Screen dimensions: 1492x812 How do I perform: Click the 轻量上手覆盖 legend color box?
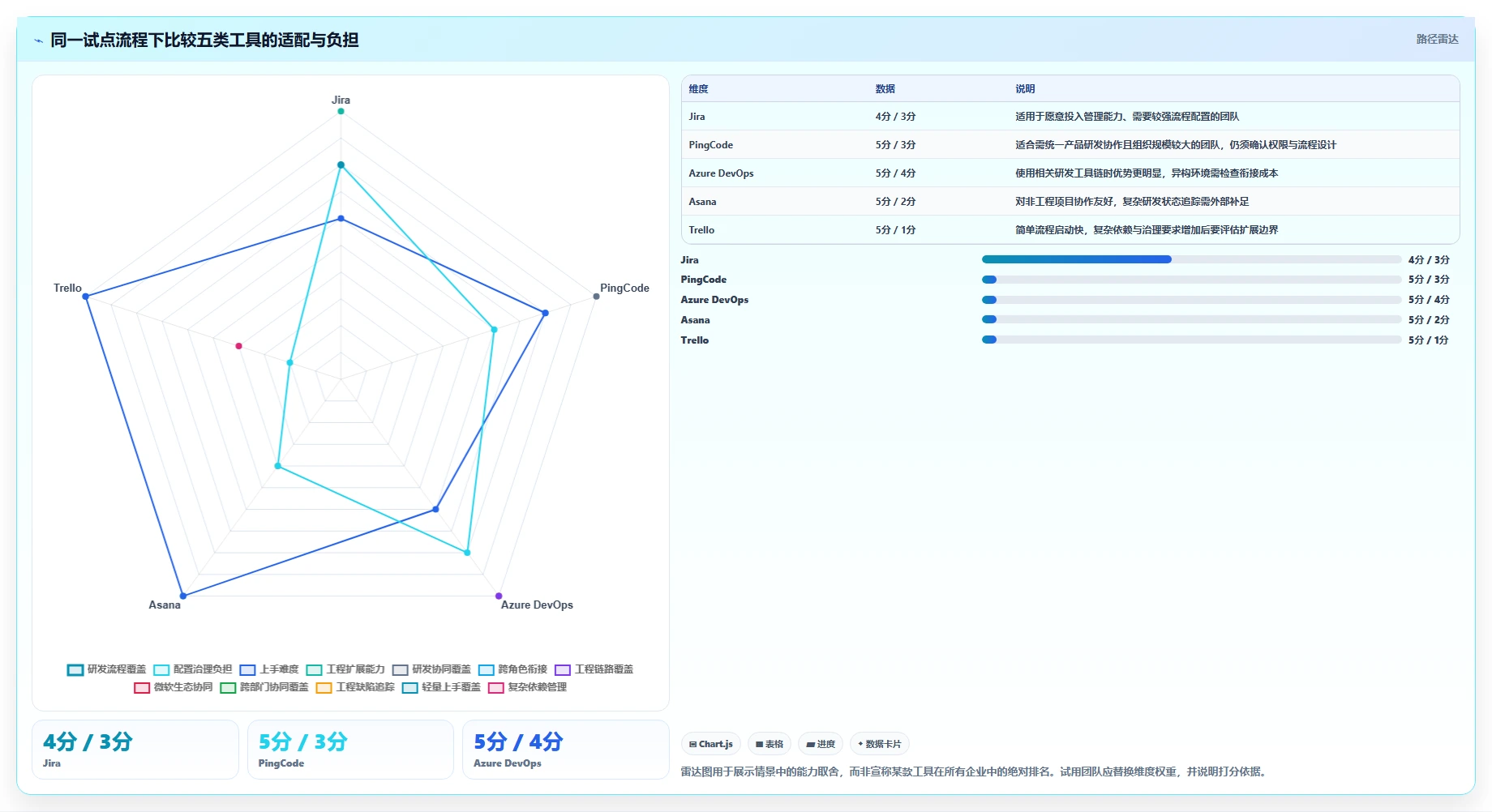click(x=409, y=687)
